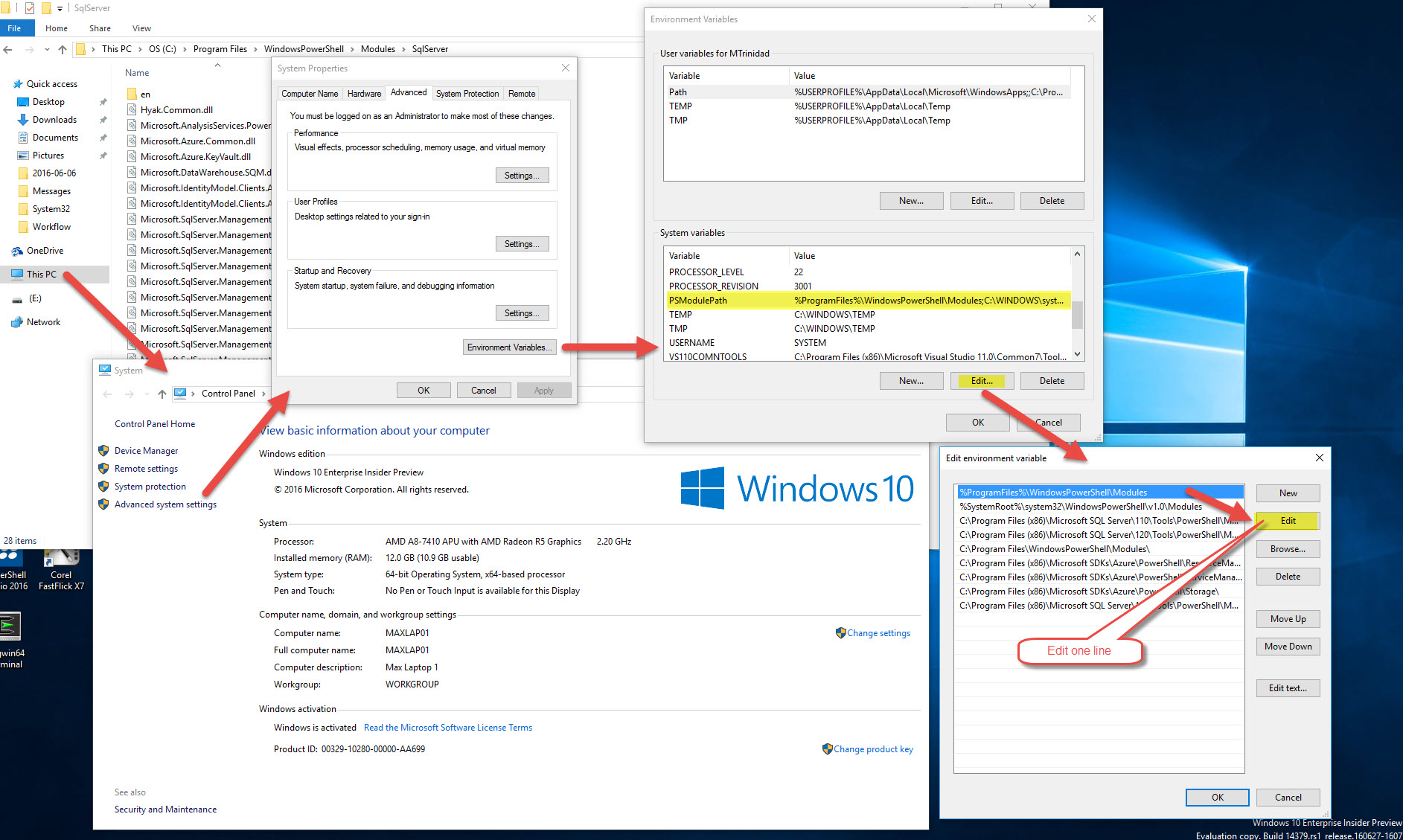The height and width of the screenshot is (840, 1403).
Task: Click the Workflow folder icon in navigation pane
Action: [22, 227]
